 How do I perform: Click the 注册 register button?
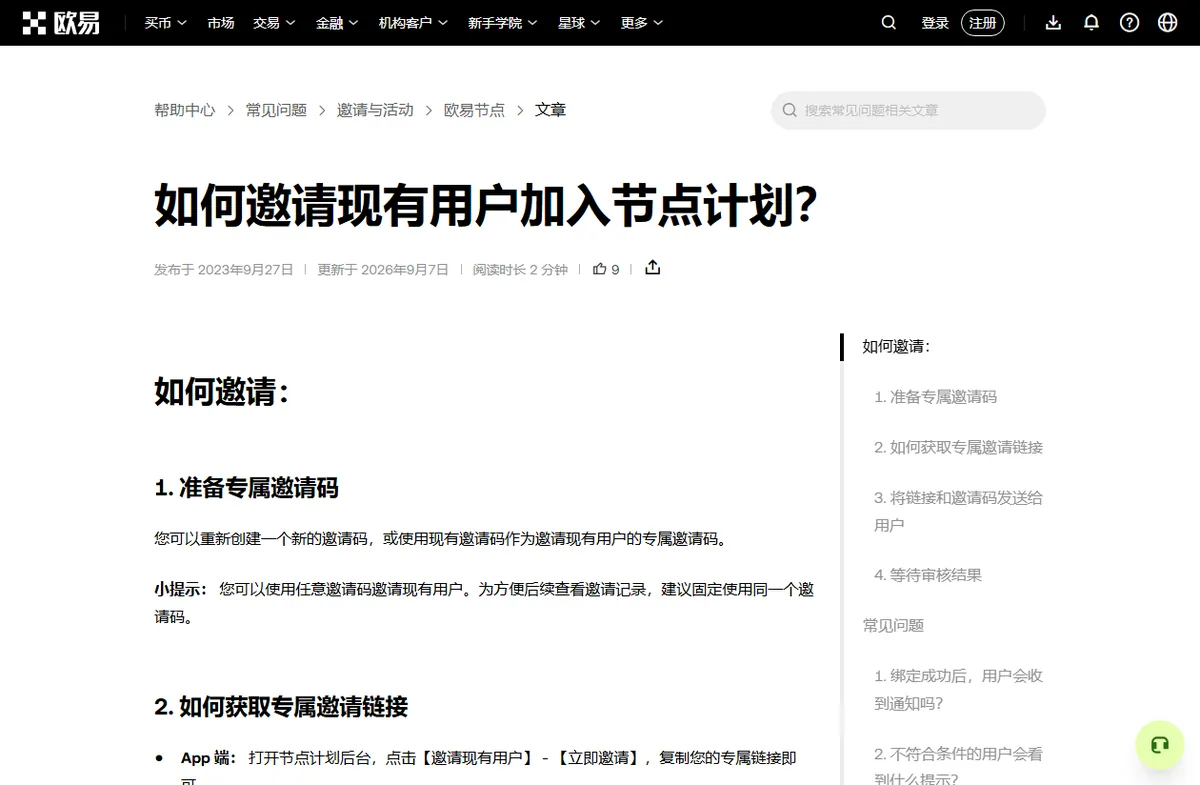[x=983, y=22]
